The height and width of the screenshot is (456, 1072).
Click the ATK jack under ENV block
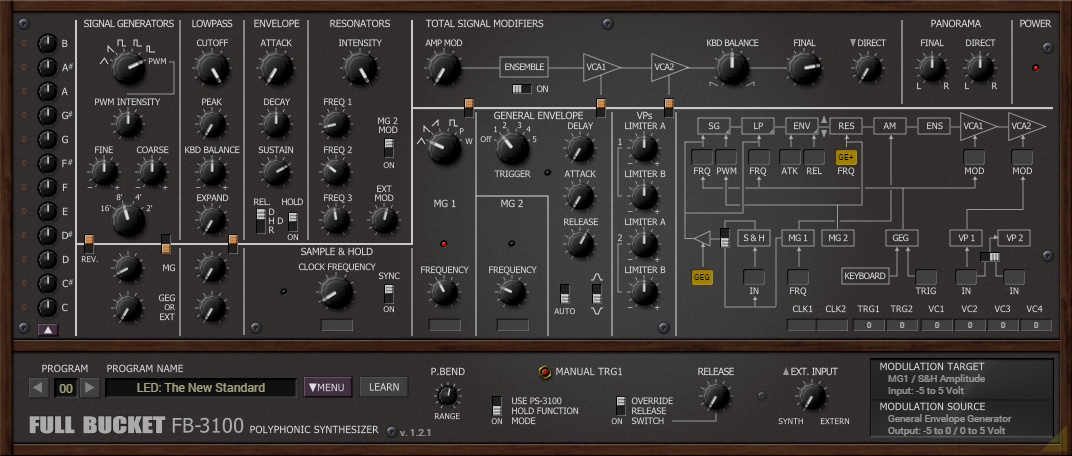tap(790, 157)
